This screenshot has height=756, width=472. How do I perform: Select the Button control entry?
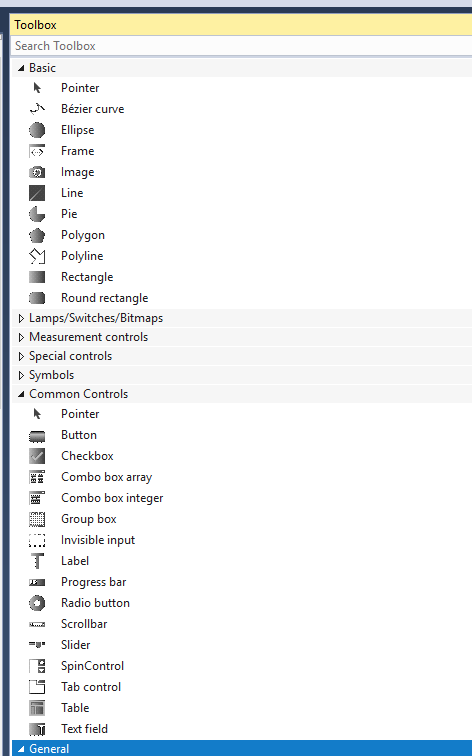(x=241, y=435)
